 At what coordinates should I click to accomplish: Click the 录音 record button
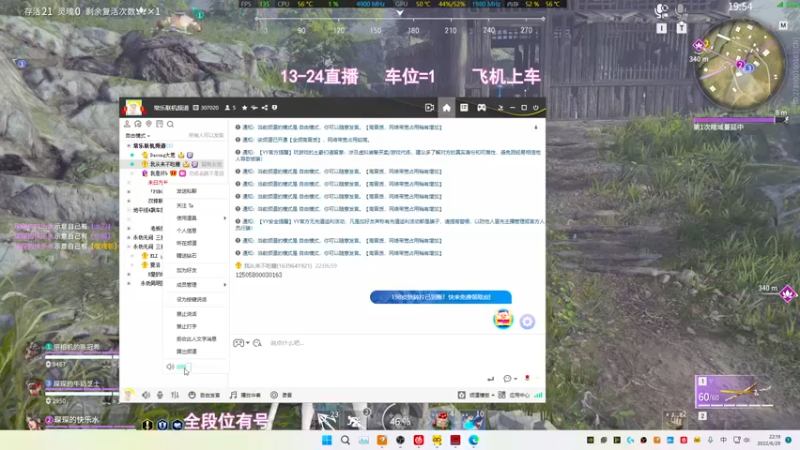pos(281,395)
